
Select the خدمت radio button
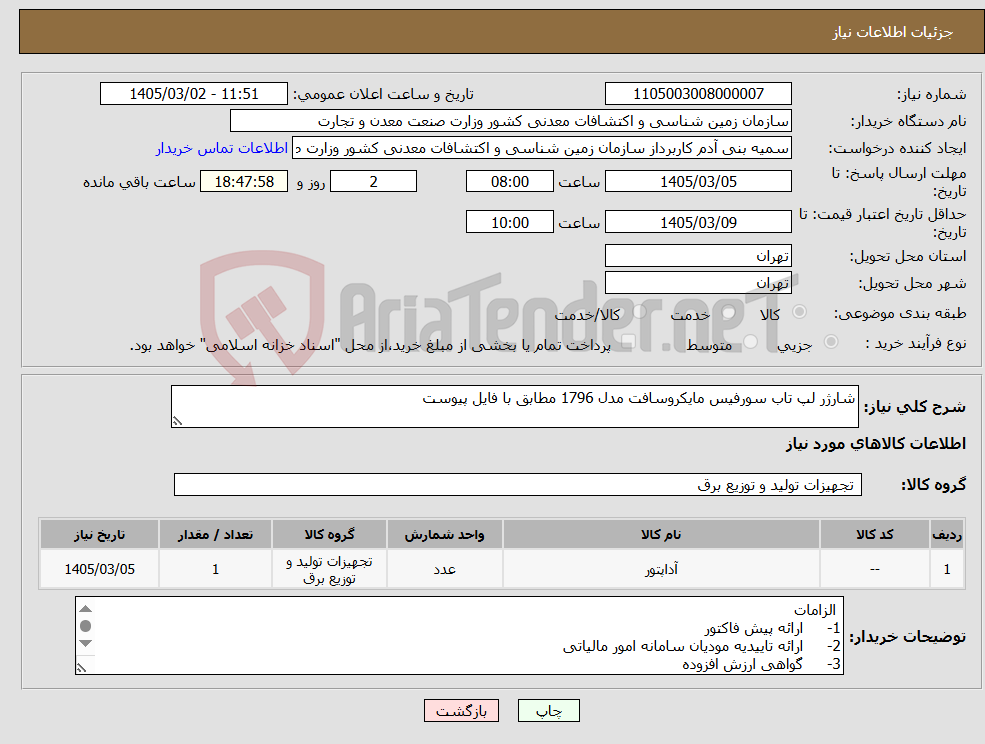(729, 312)
